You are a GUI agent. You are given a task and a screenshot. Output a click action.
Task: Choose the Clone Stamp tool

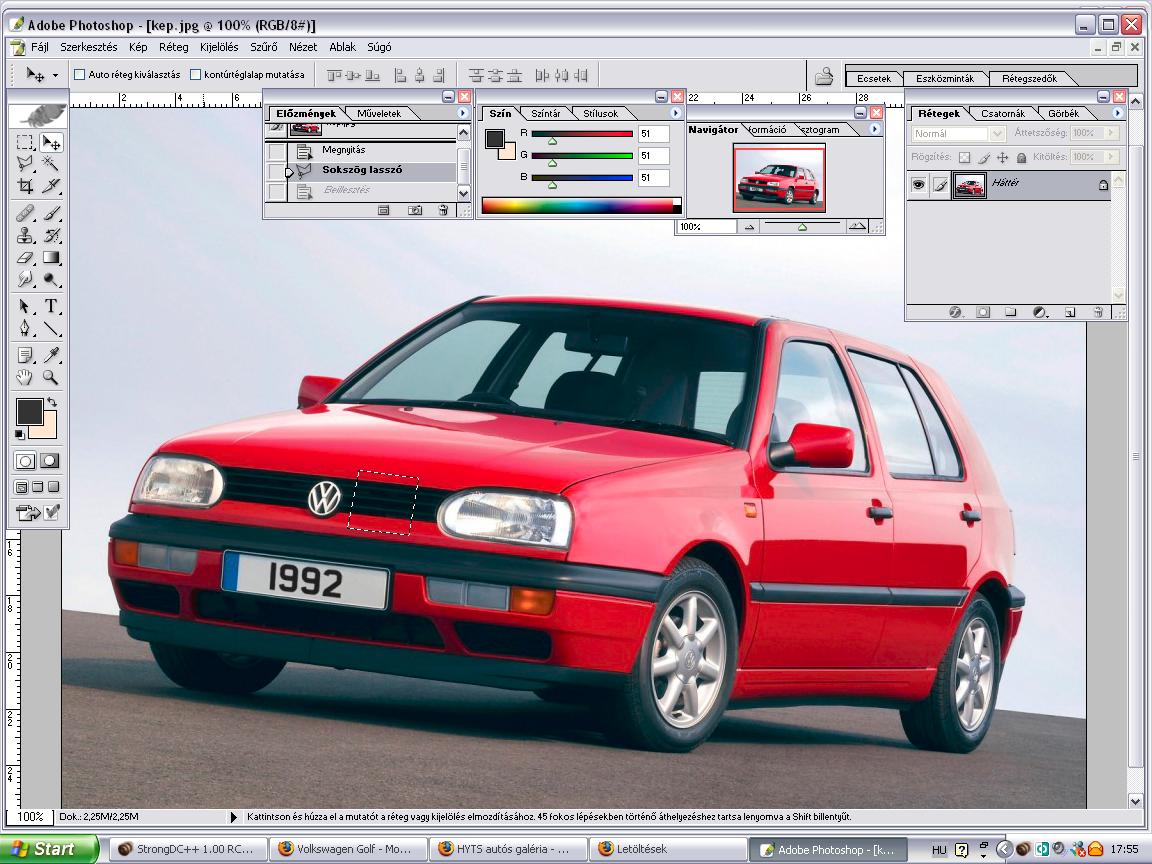tap(26, 236)
